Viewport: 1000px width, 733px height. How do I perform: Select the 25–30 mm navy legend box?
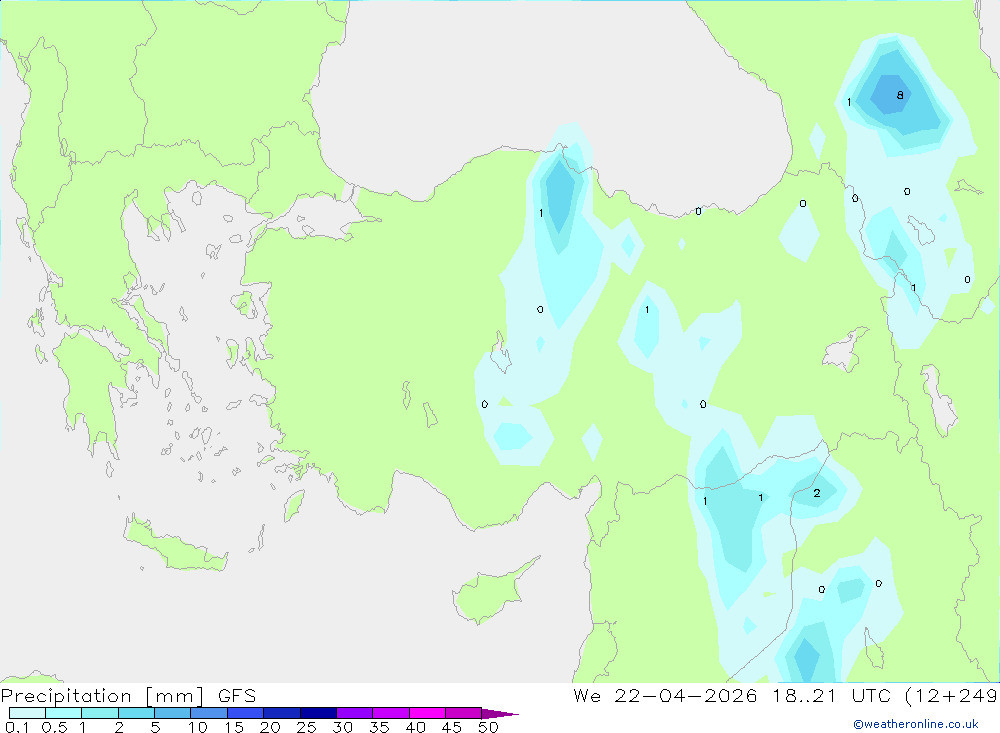(x=318, y=713)
